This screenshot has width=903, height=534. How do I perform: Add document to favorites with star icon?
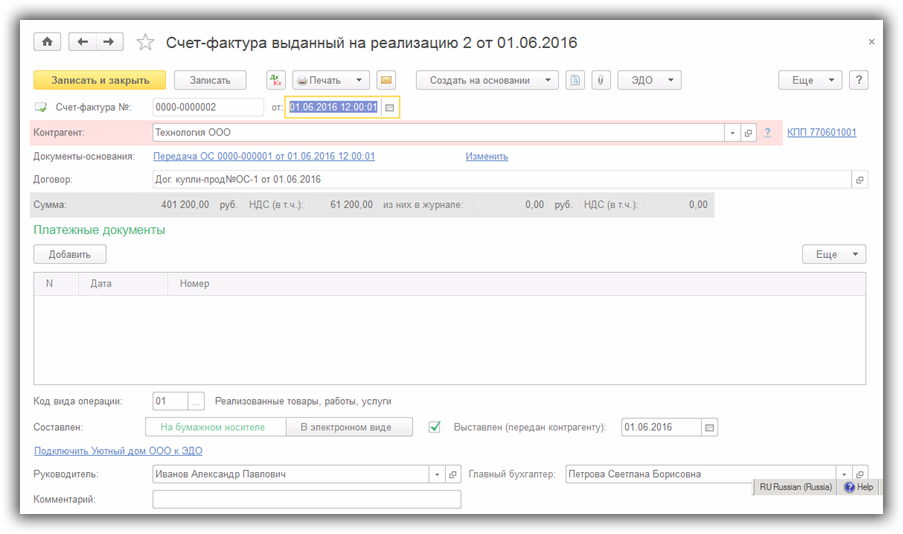[146, 43]
